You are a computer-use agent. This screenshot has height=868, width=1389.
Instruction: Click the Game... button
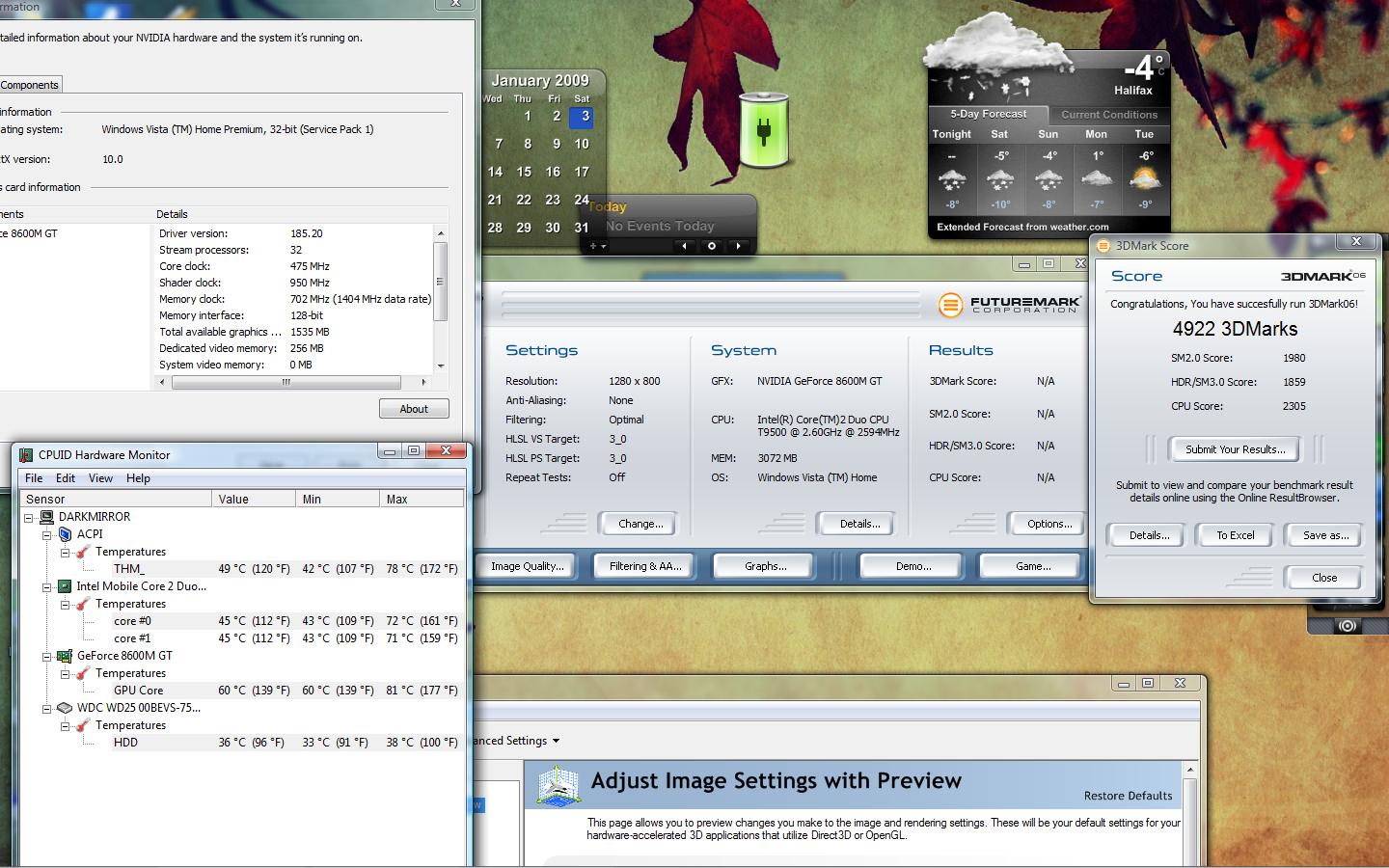point(1033,566)
